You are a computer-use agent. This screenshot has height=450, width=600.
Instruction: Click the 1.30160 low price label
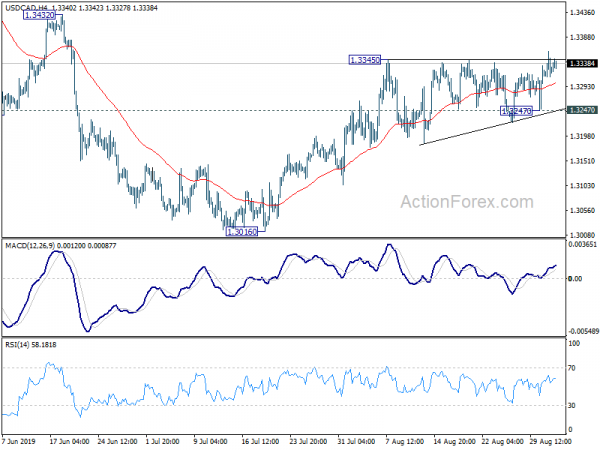point(242,232)
